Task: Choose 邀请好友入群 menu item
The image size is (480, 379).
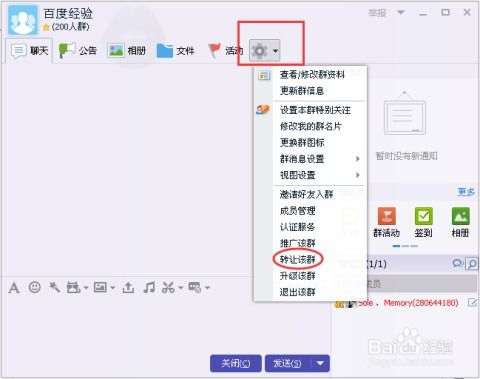Action: pyautogui.click(x=306, y=194)
